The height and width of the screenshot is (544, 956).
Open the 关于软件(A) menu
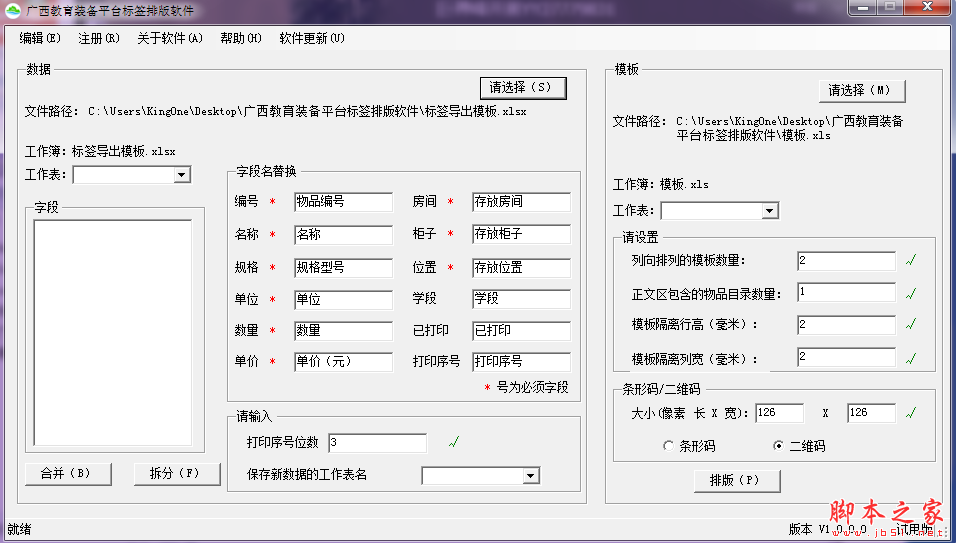pyautogui.click(x=170, y=38)
